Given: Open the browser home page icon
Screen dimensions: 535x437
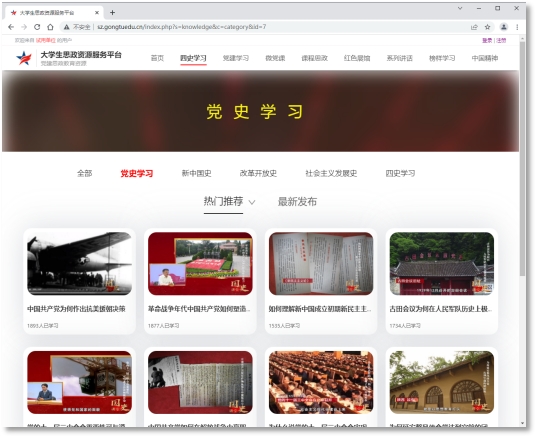Looking at the screenshot, I should (x=50, y=27).
